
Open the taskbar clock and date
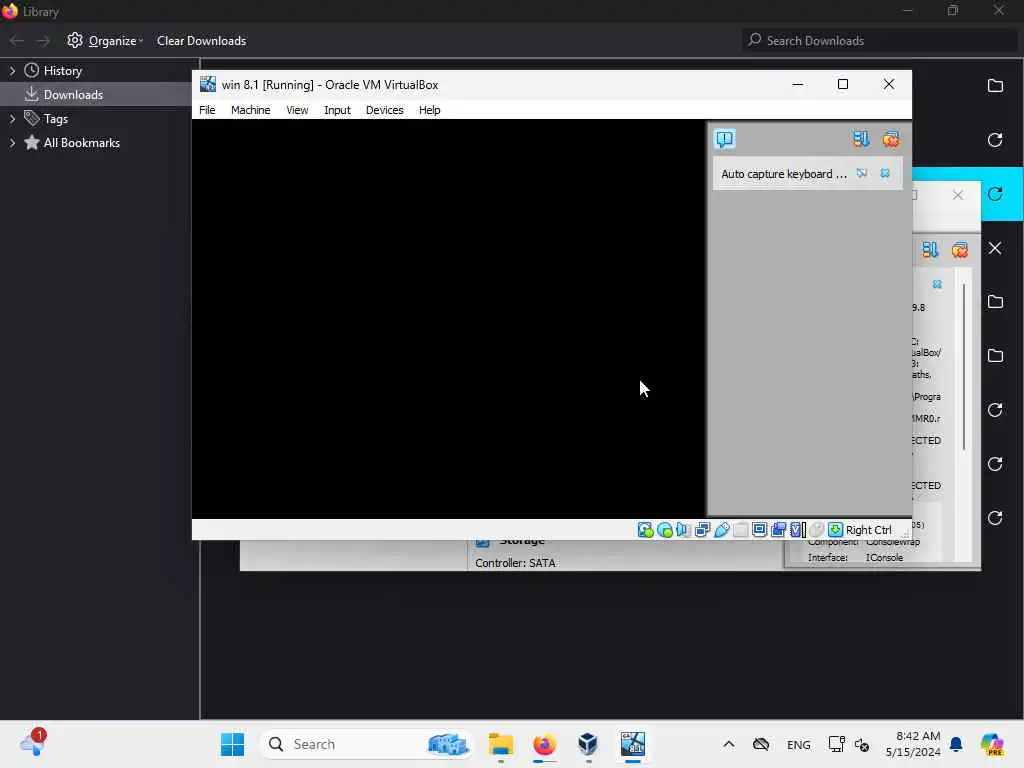[913, 744]
